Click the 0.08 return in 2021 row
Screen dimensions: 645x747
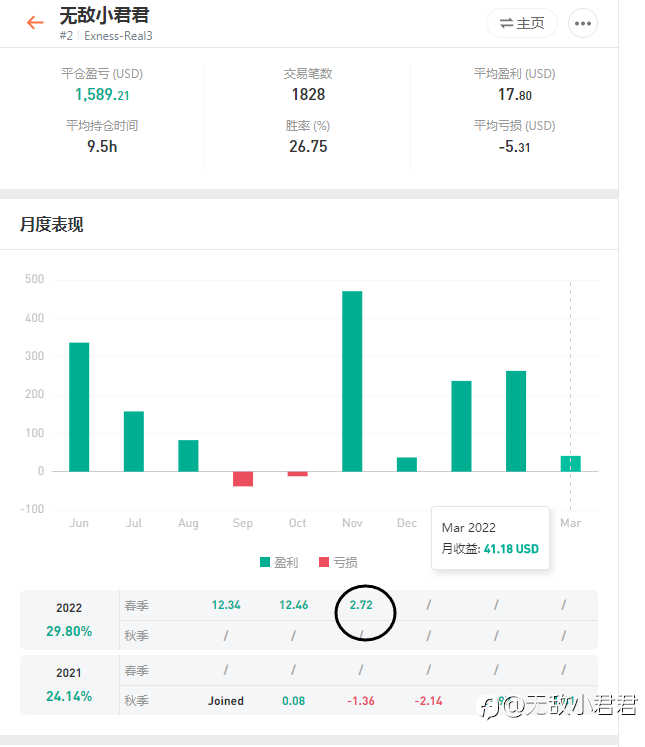coord(293,701)
